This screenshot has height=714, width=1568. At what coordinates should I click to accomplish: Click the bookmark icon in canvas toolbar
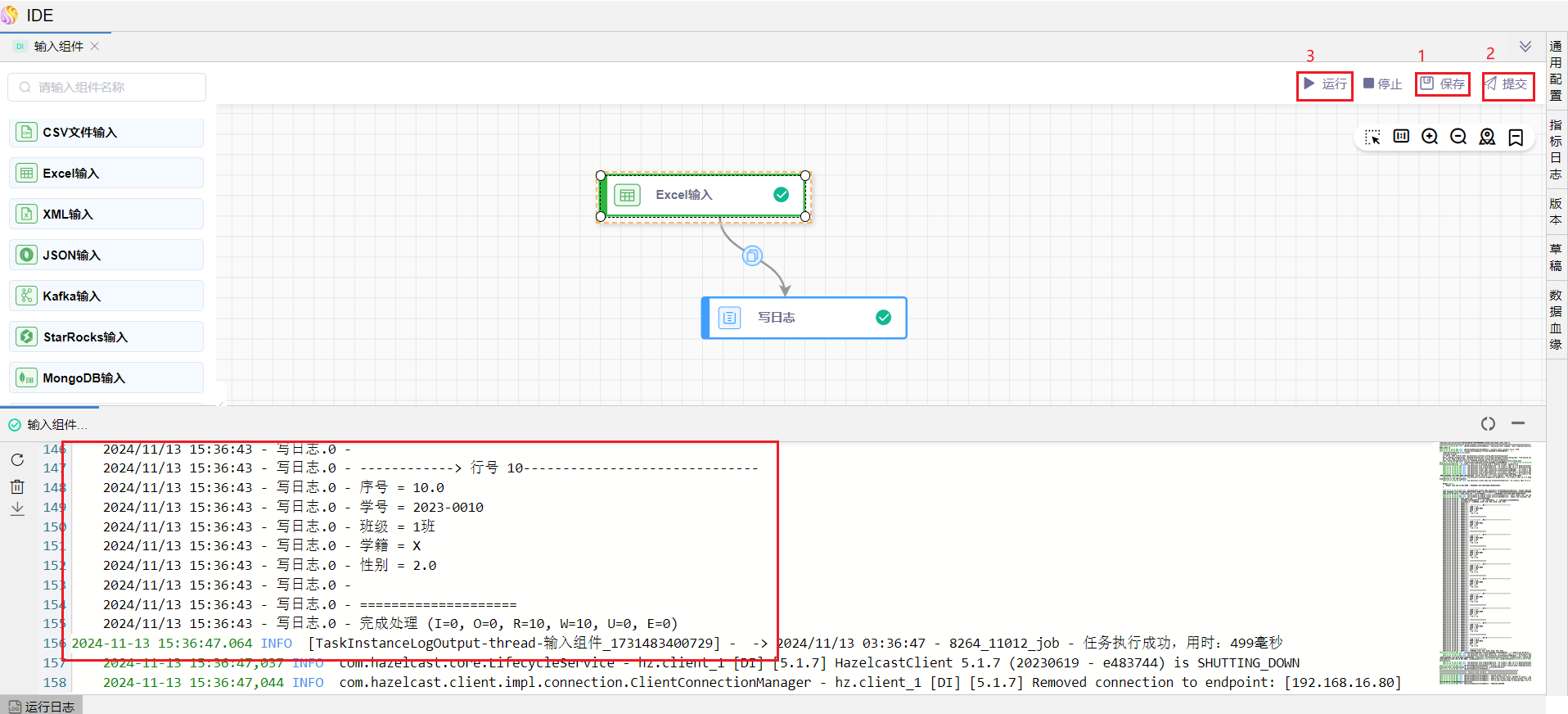(x=1516, y=137)
